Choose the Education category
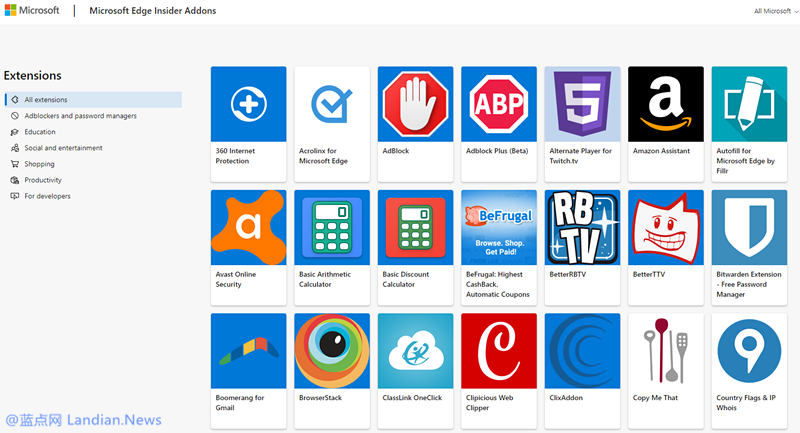 click(x=40, y=132)
